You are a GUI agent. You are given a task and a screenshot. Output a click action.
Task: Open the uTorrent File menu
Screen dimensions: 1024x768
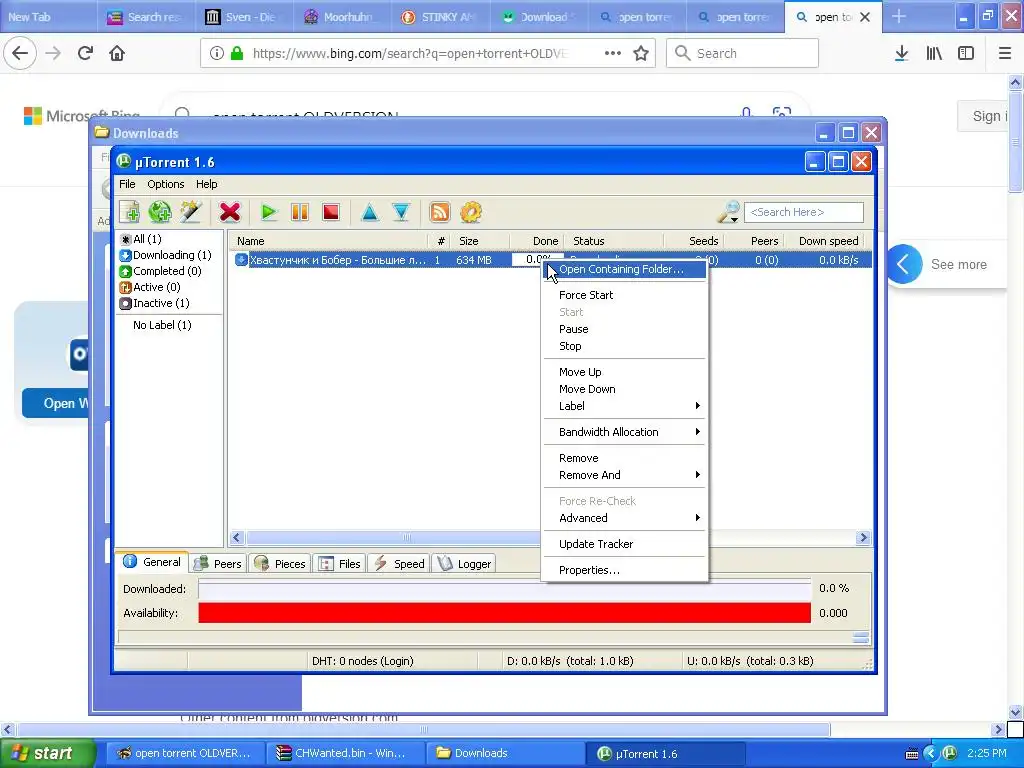pyautogui.click(x=127, y=184)
